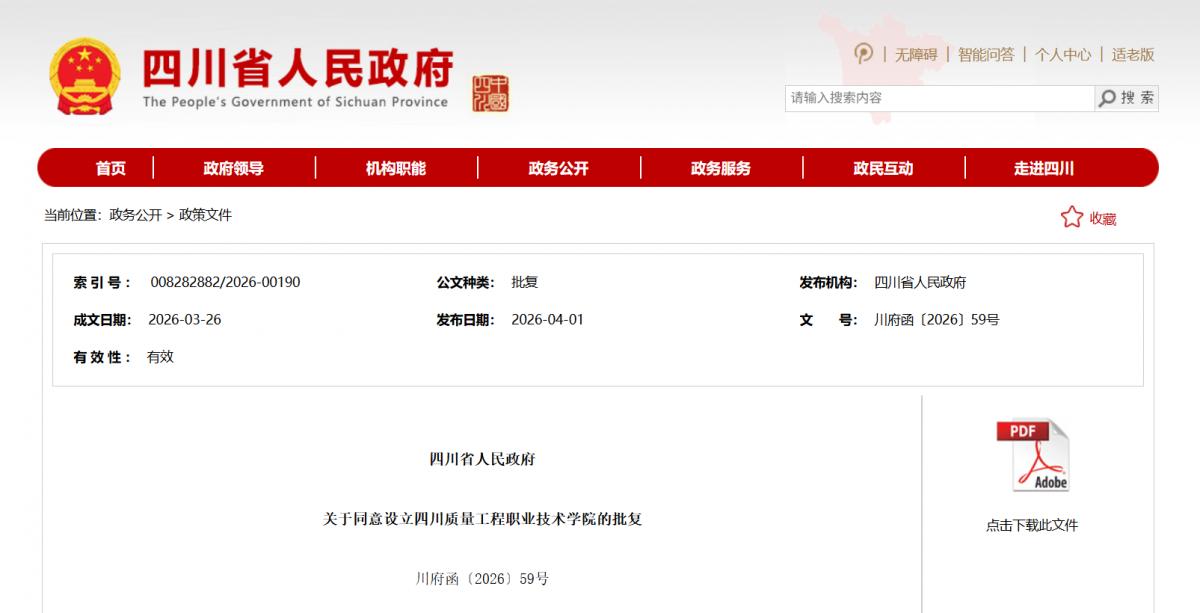Open 智能问答 smart Q&A
The image size is (1200, 613).
coord(985,55)
